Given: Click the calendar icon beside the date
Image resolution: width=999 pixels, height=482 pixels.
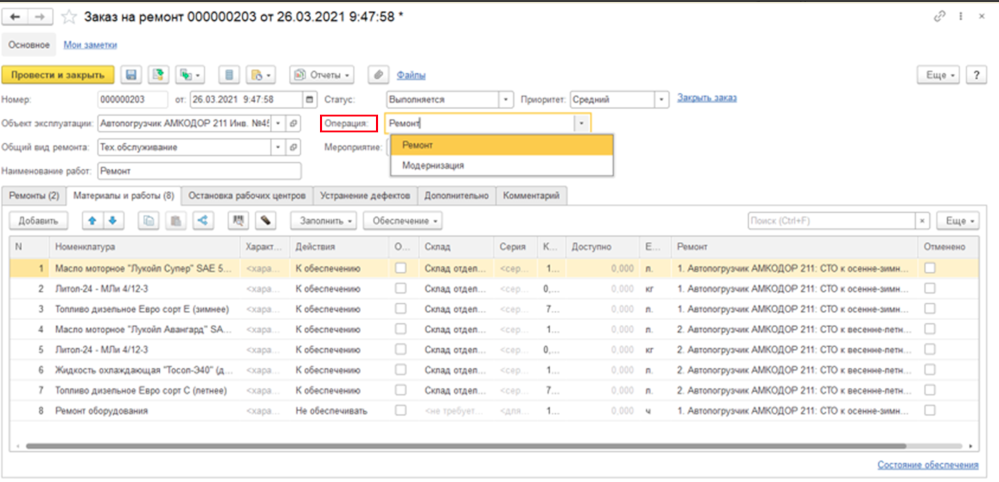Looking at the screenshot, I should tap(310, 100).
